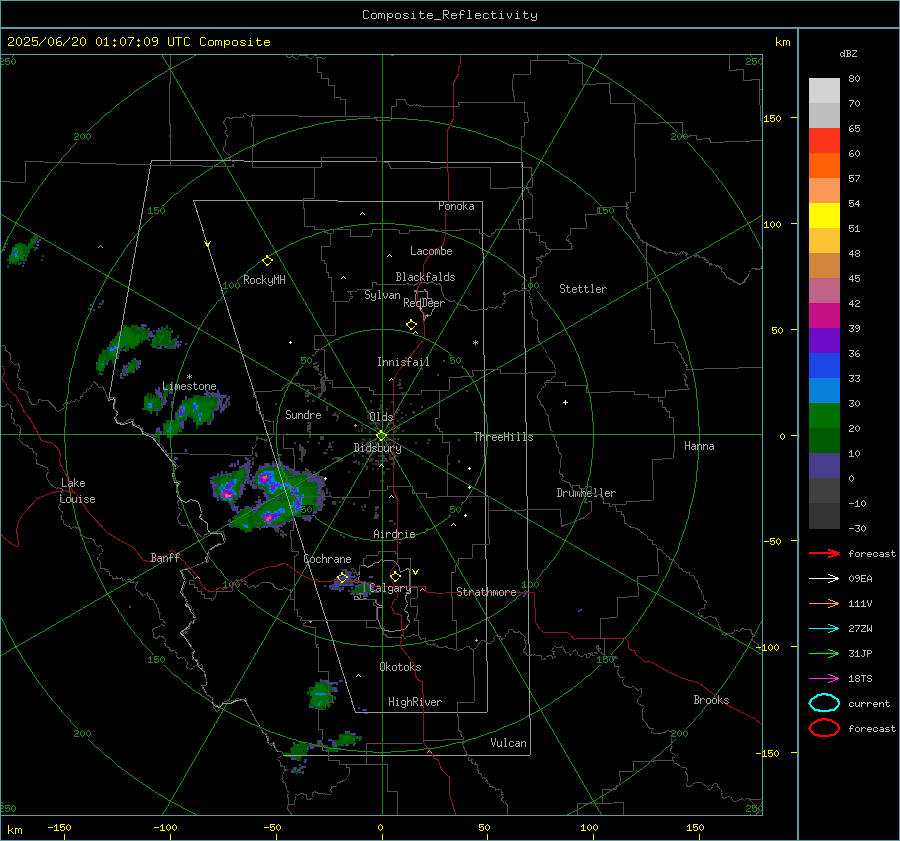Select the 80 dBZ light gray swatch

point(824,90)
